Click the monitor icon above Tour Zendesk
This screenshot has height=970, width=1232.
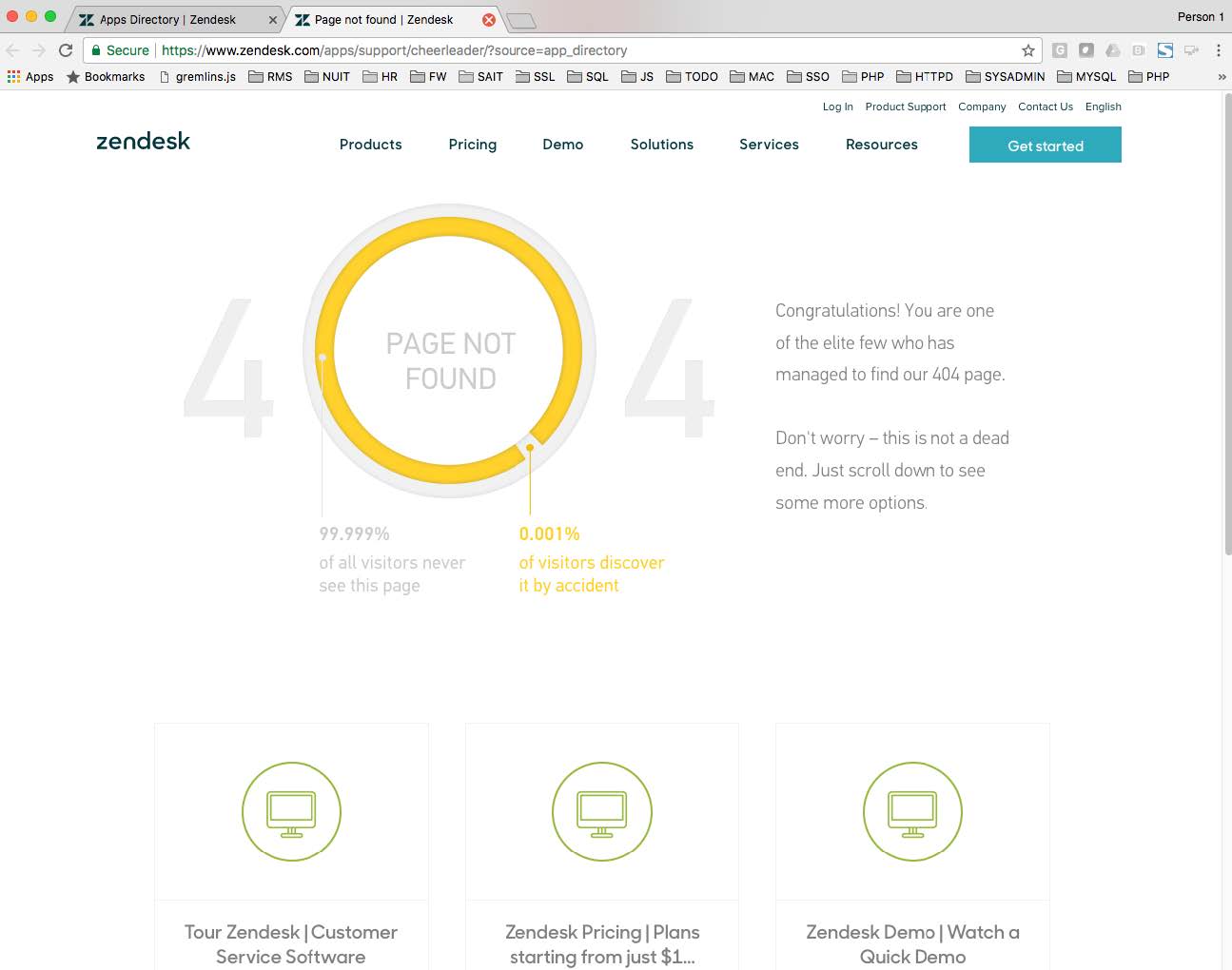(x=291, y=812)
